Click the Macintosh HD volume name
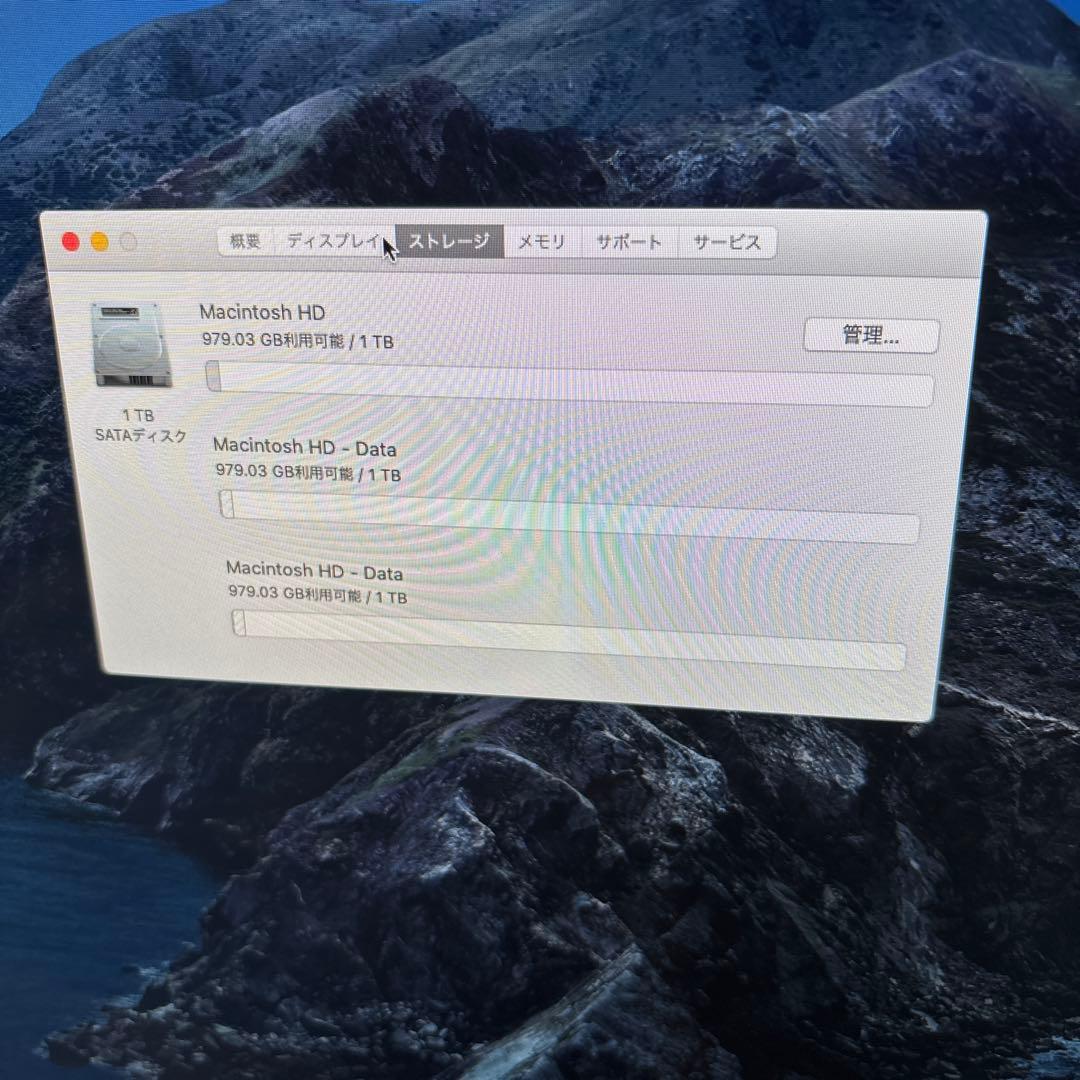This screenshot has height=1080, width=1080. (x=261, y=312)
